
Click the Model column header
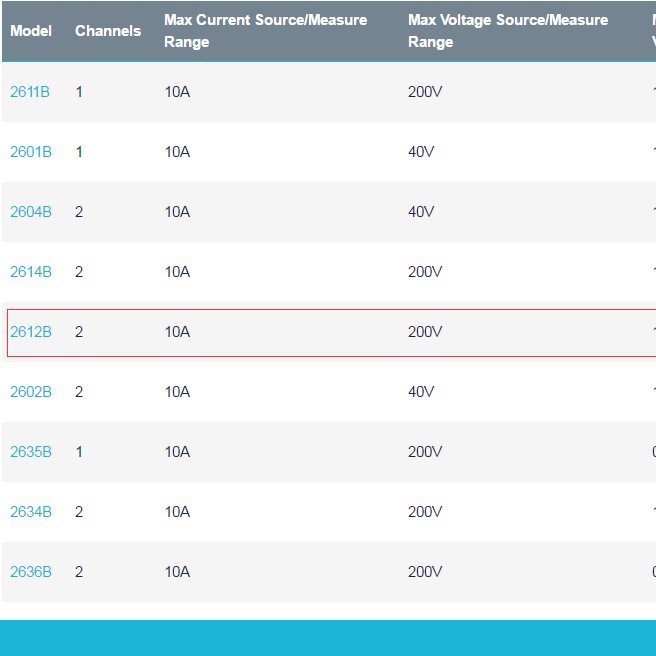31,31
